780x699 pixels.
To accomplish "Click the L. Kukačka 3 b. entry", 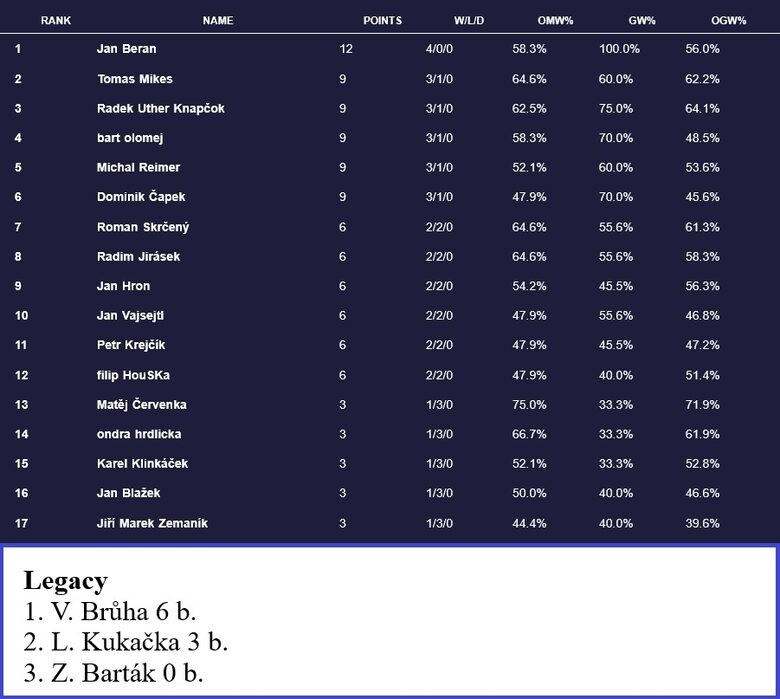I will click(125, 642).
